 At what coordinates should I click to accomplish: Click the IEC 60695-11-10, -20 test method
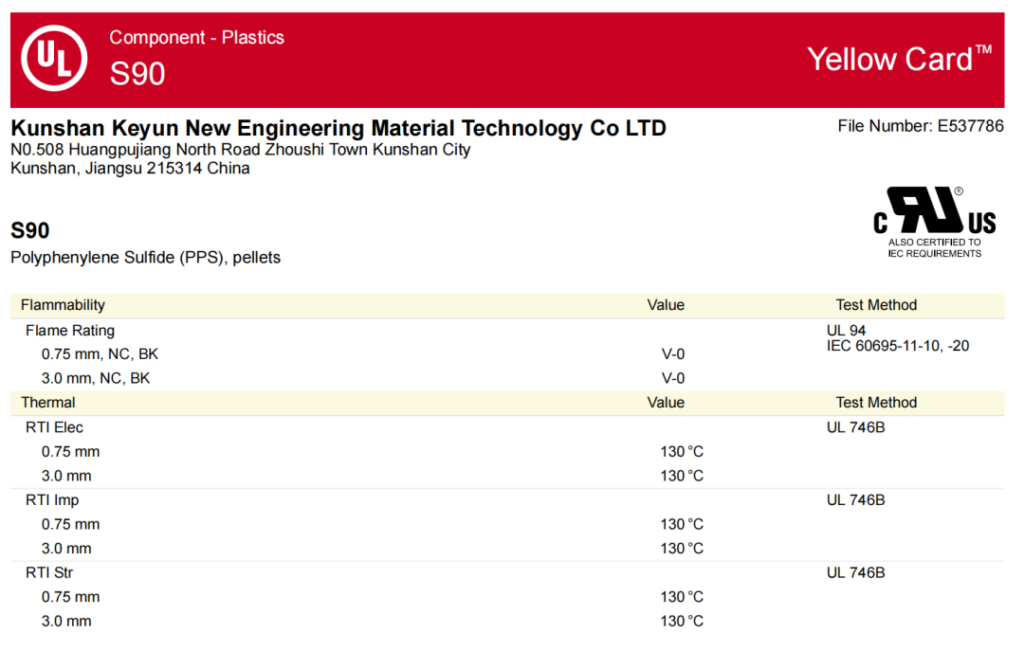point(897,346)
